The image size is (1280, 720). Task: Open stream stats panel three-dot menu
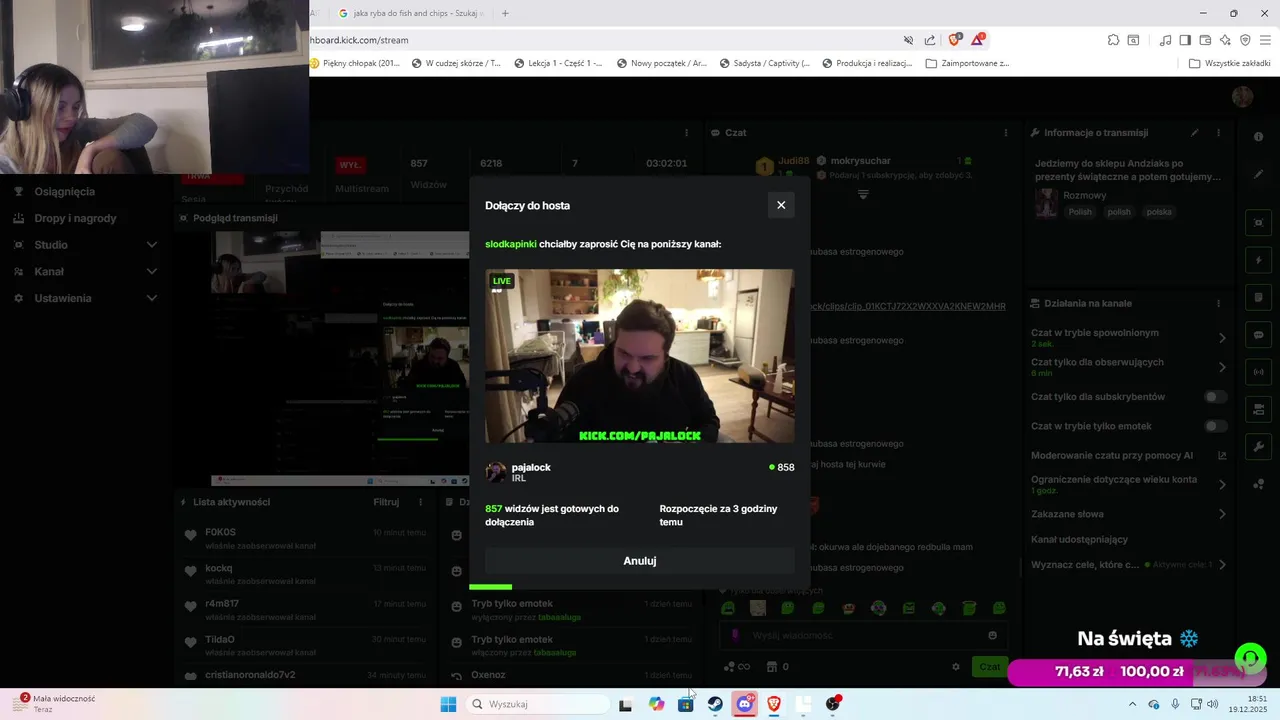coord(686,132)
